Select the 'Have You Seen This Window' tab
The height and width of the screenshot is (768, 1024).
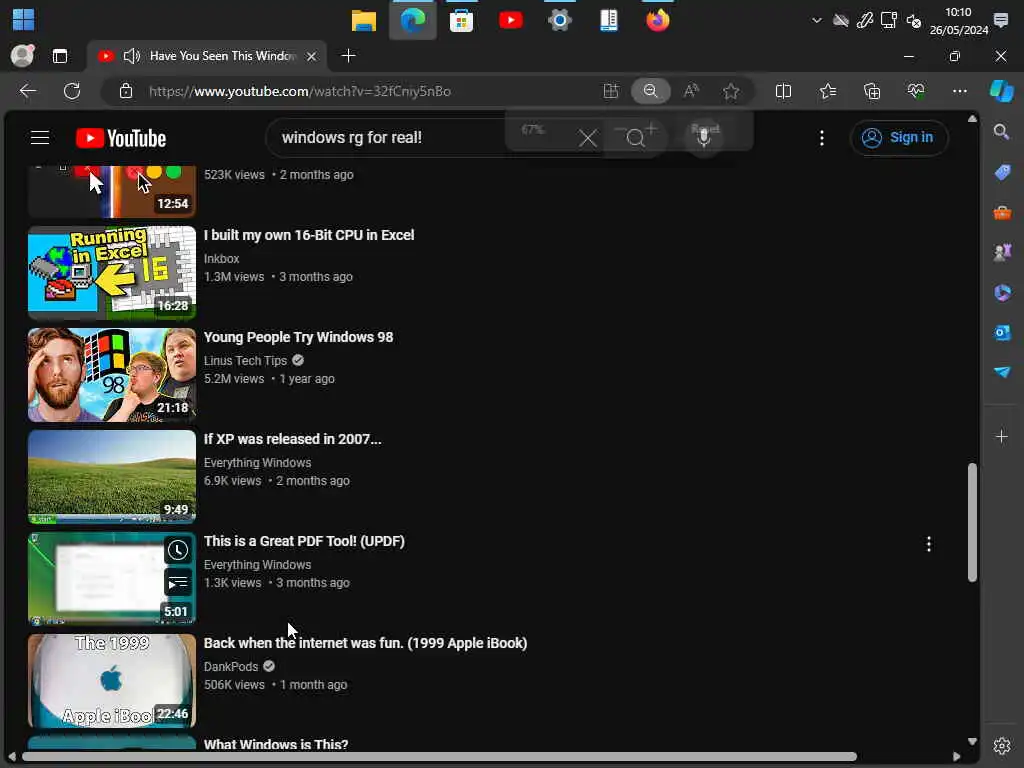point(208,56)
